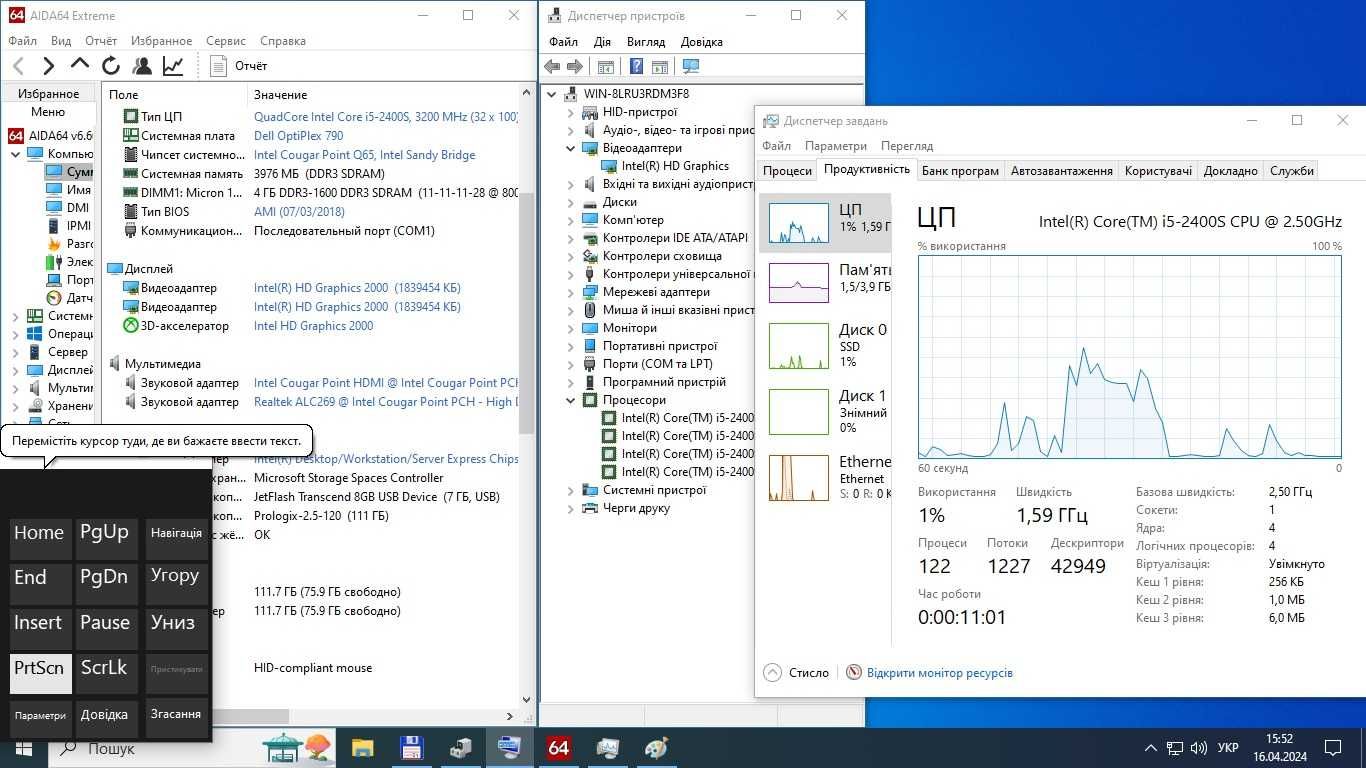Open Paint palette taskbar icon
Viewport: 1366px width, 768px height.
coord(656,747)
